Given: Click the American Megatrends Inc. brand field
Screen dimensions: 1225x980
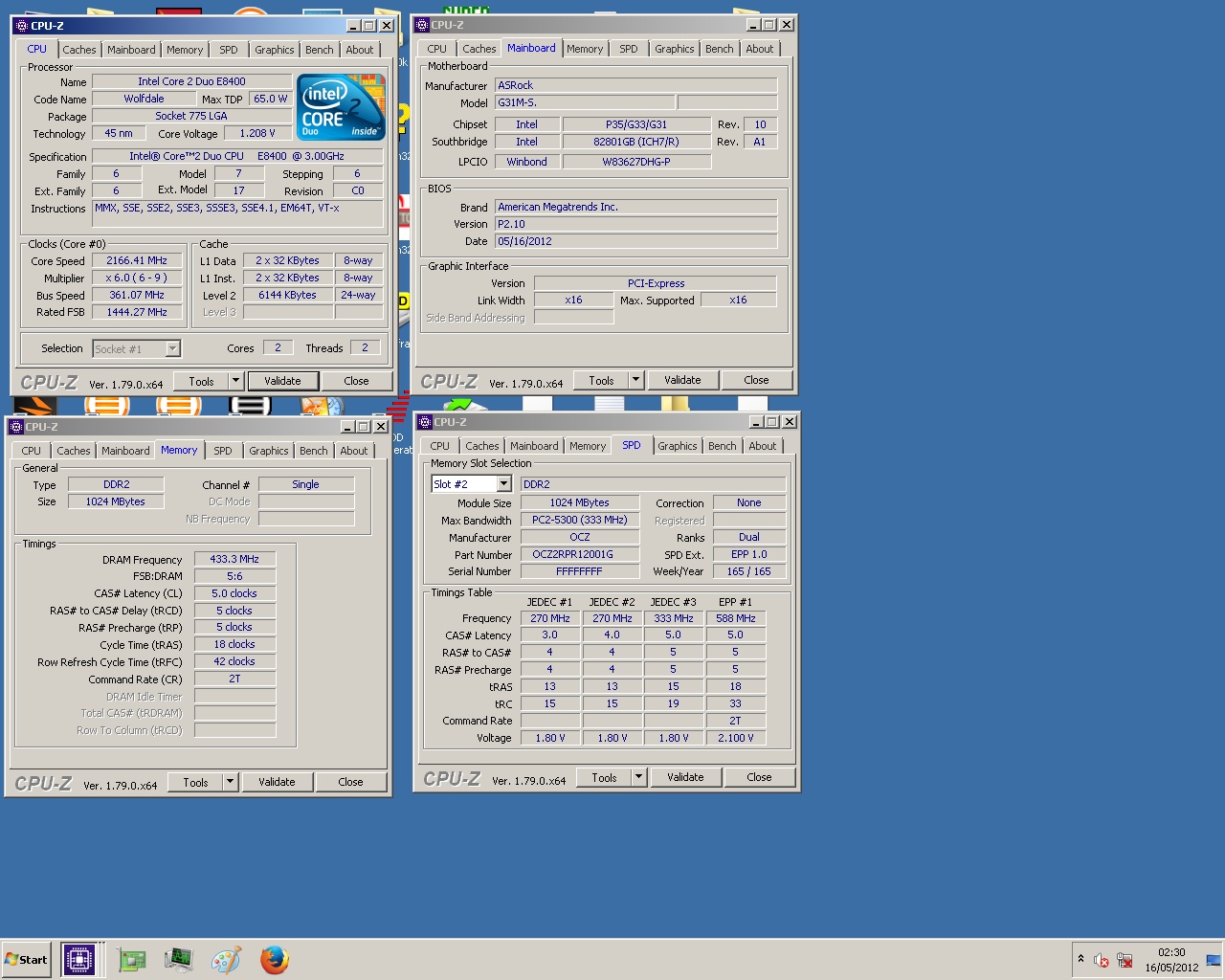Looking at the screenshot, I should 636,207.
